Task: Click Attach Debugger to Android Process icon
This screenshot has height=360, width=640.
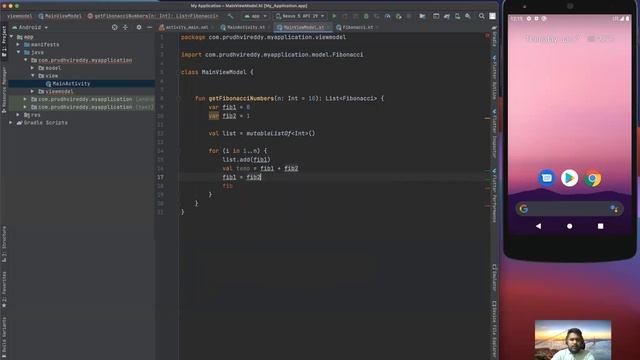Action: pyautogui.click(x=398, y=16)
